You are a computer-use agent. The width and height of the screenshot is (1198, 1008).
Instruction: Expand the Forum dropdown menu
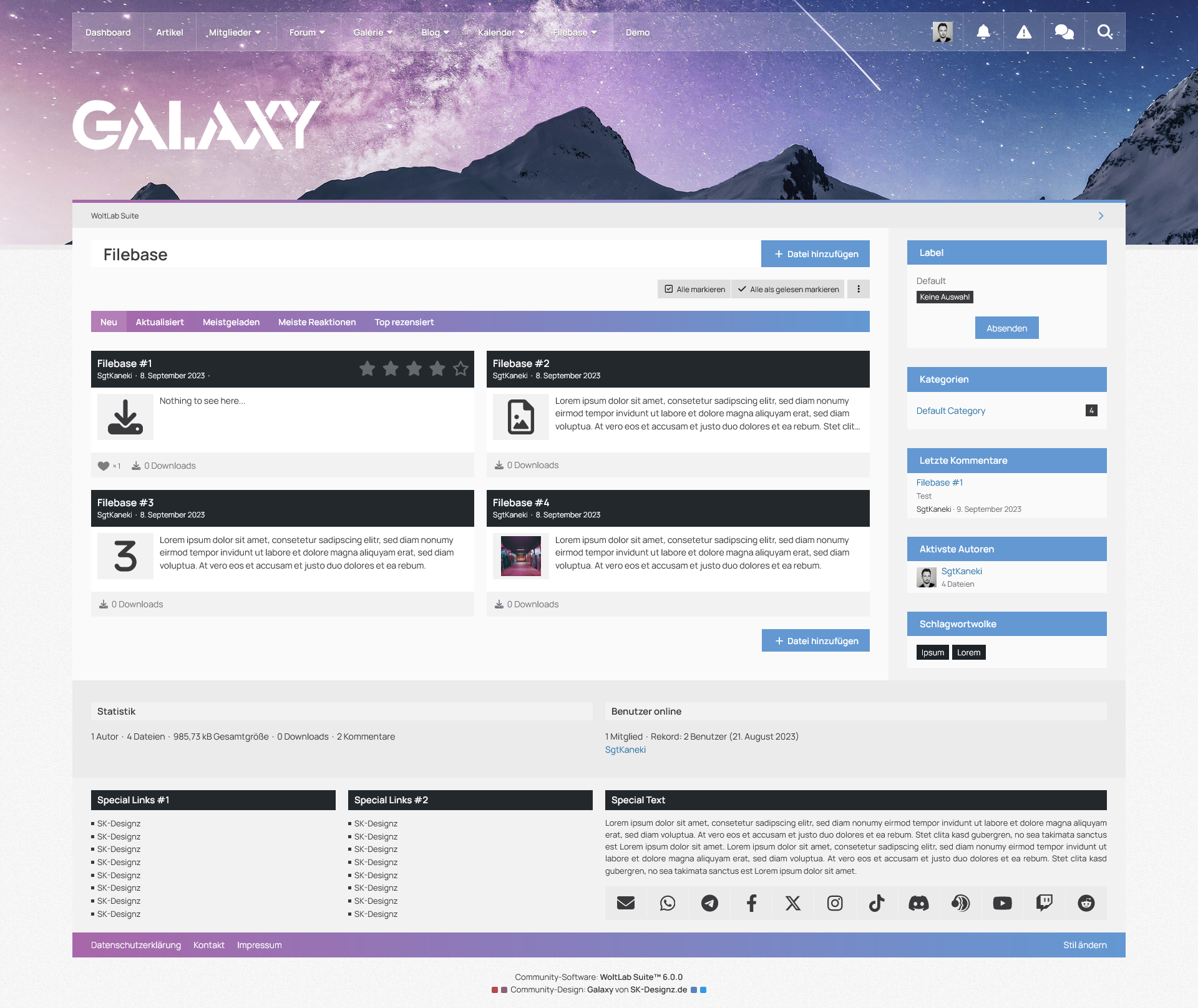point(307,32)
